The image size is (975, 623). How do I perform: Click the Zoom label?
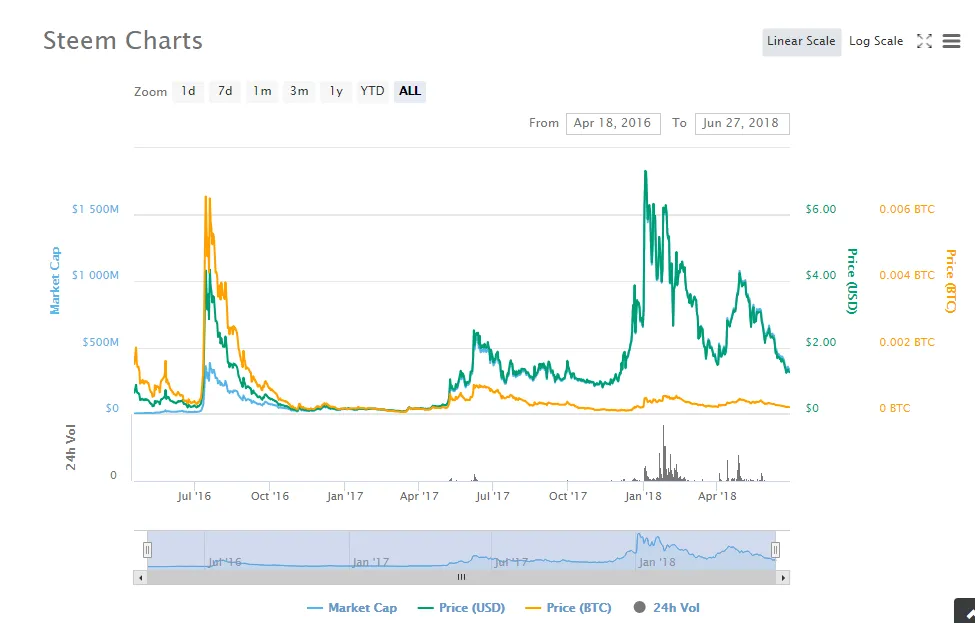150,92
